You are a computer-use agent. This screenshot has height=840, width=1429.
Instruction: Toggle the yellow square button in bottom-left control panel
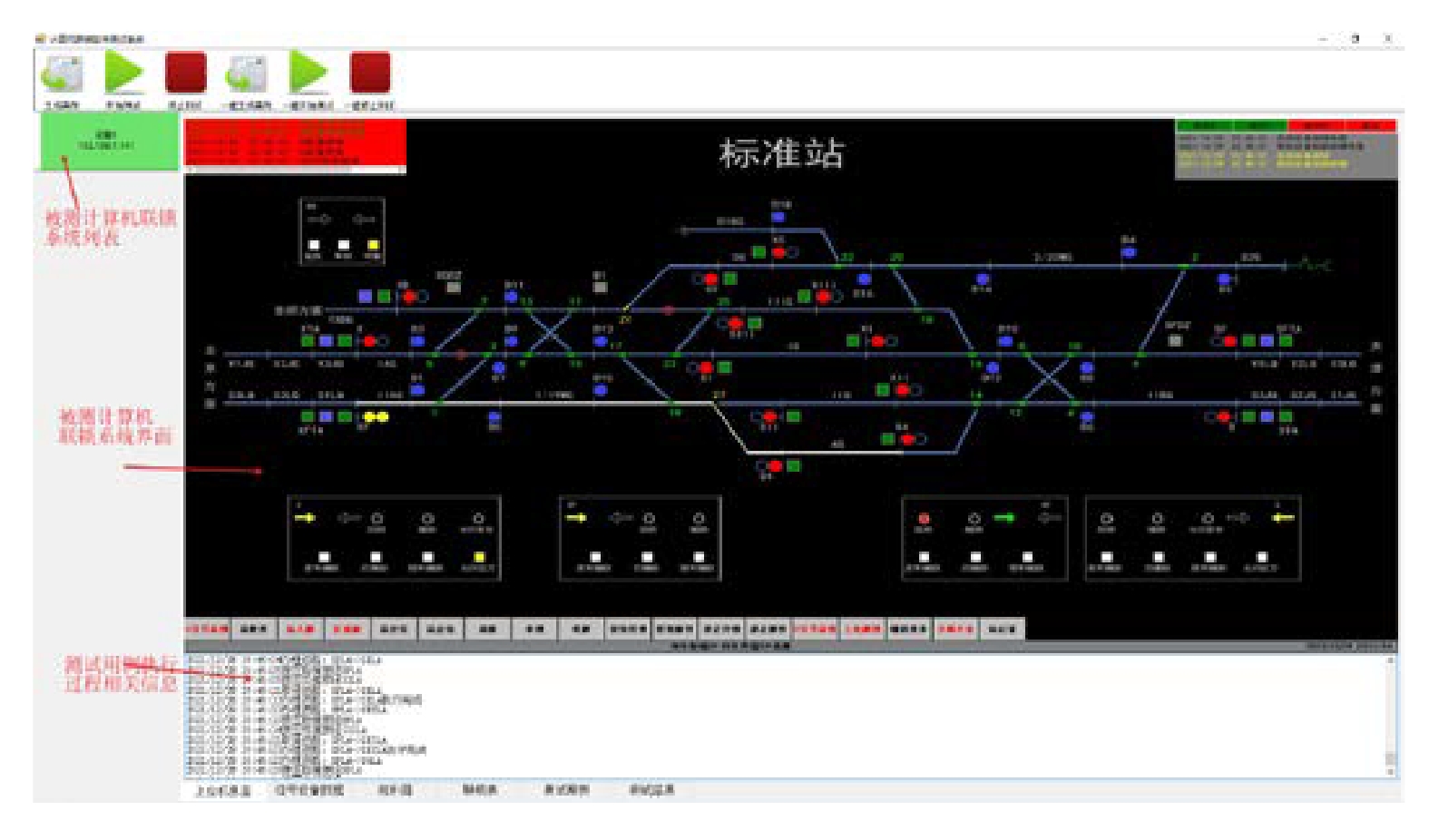[x=479, y=557]
